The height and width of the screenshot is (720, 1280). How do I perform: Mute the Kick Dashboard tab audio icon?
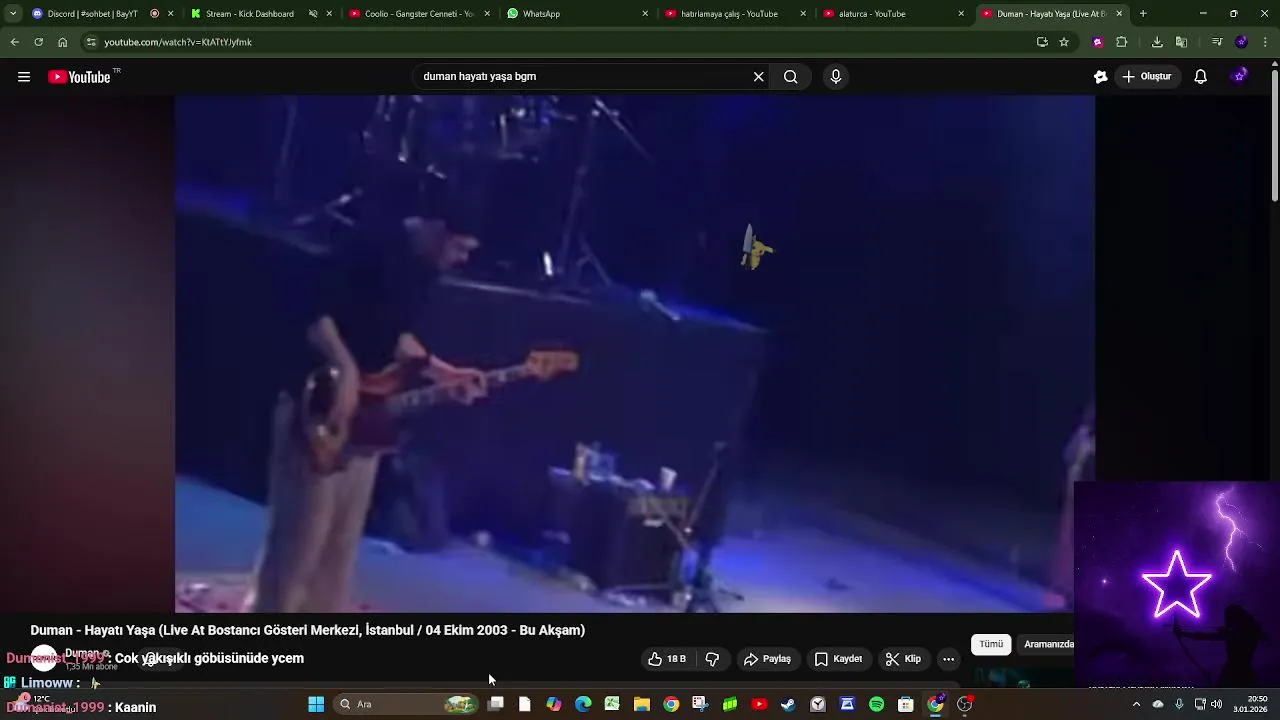(x=313, y=14)
